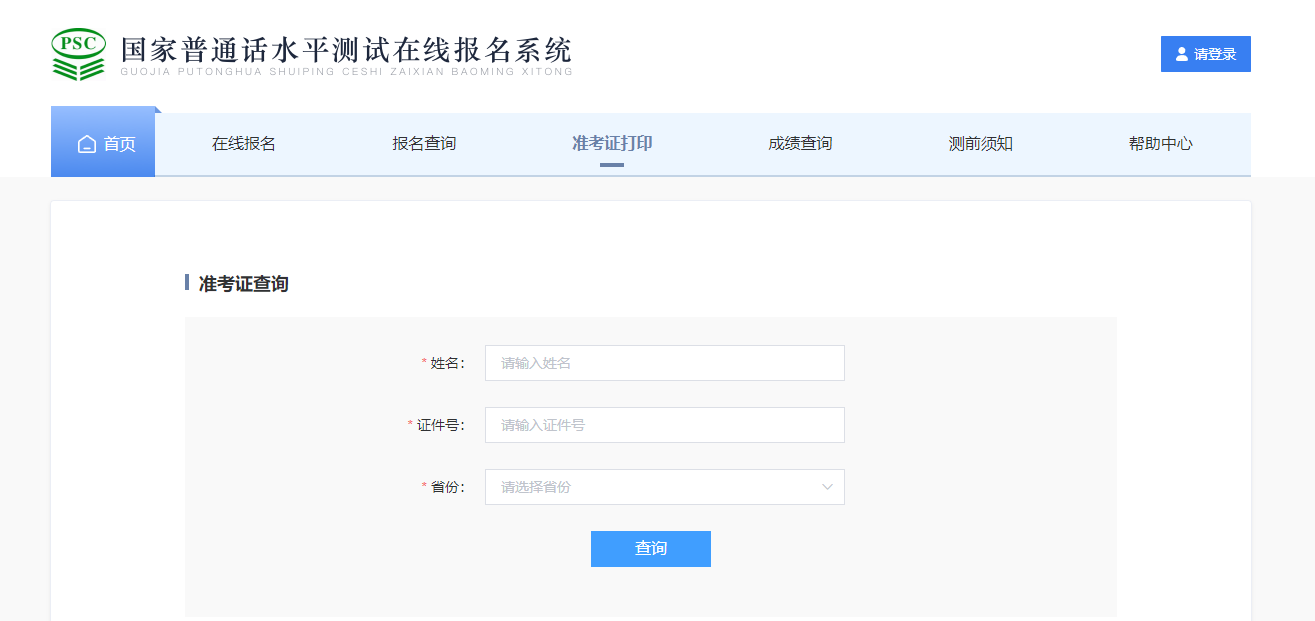
Task: Click the green PSC logo icon
Action: click(x=78, y=54)
